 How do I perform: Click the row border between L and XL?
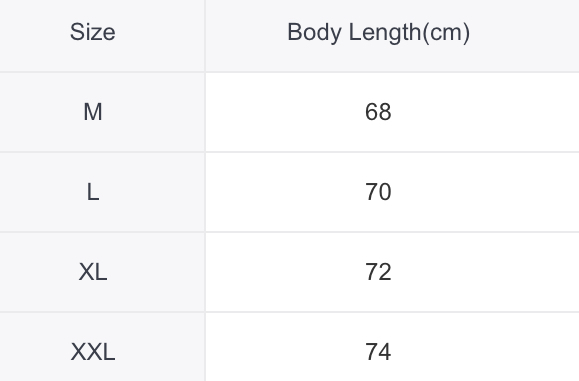[x=290, y=232]
